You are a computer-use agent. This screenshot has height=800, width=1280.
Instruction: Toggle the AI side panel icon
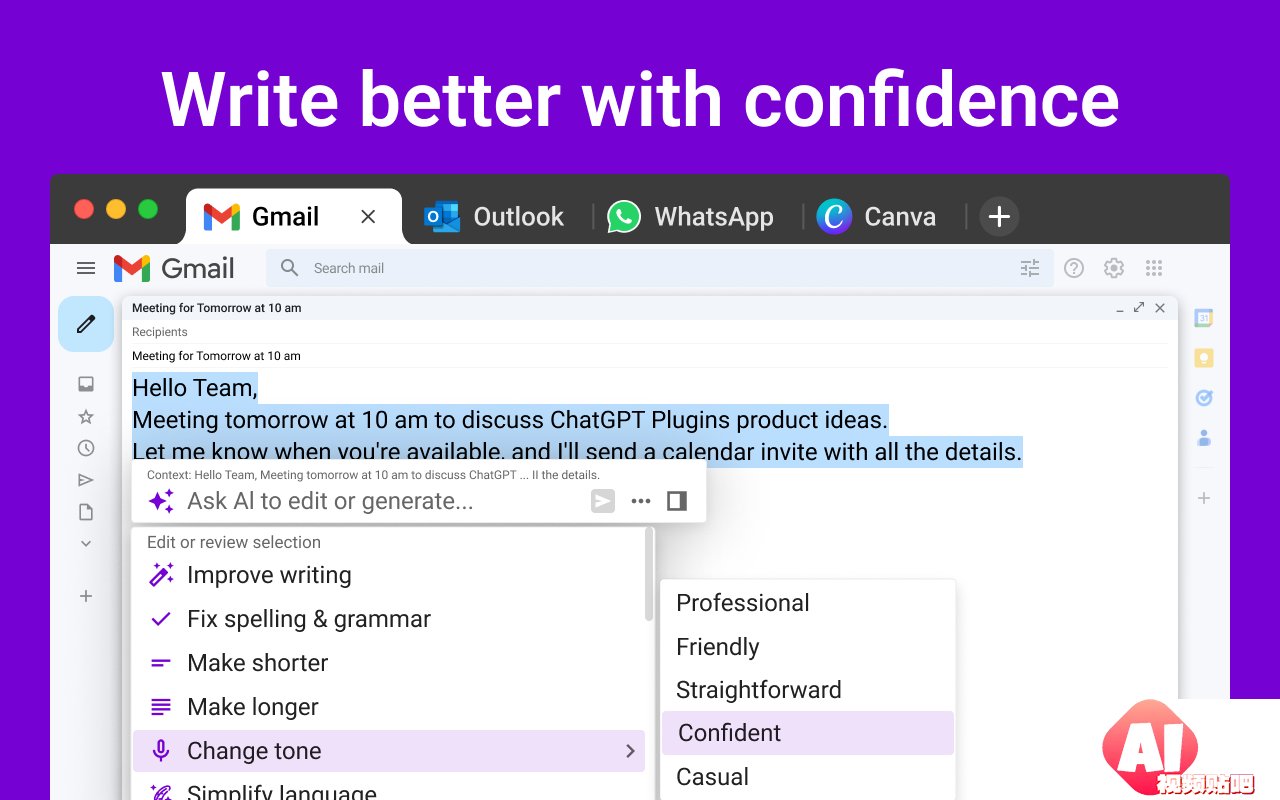coord(677,501)
